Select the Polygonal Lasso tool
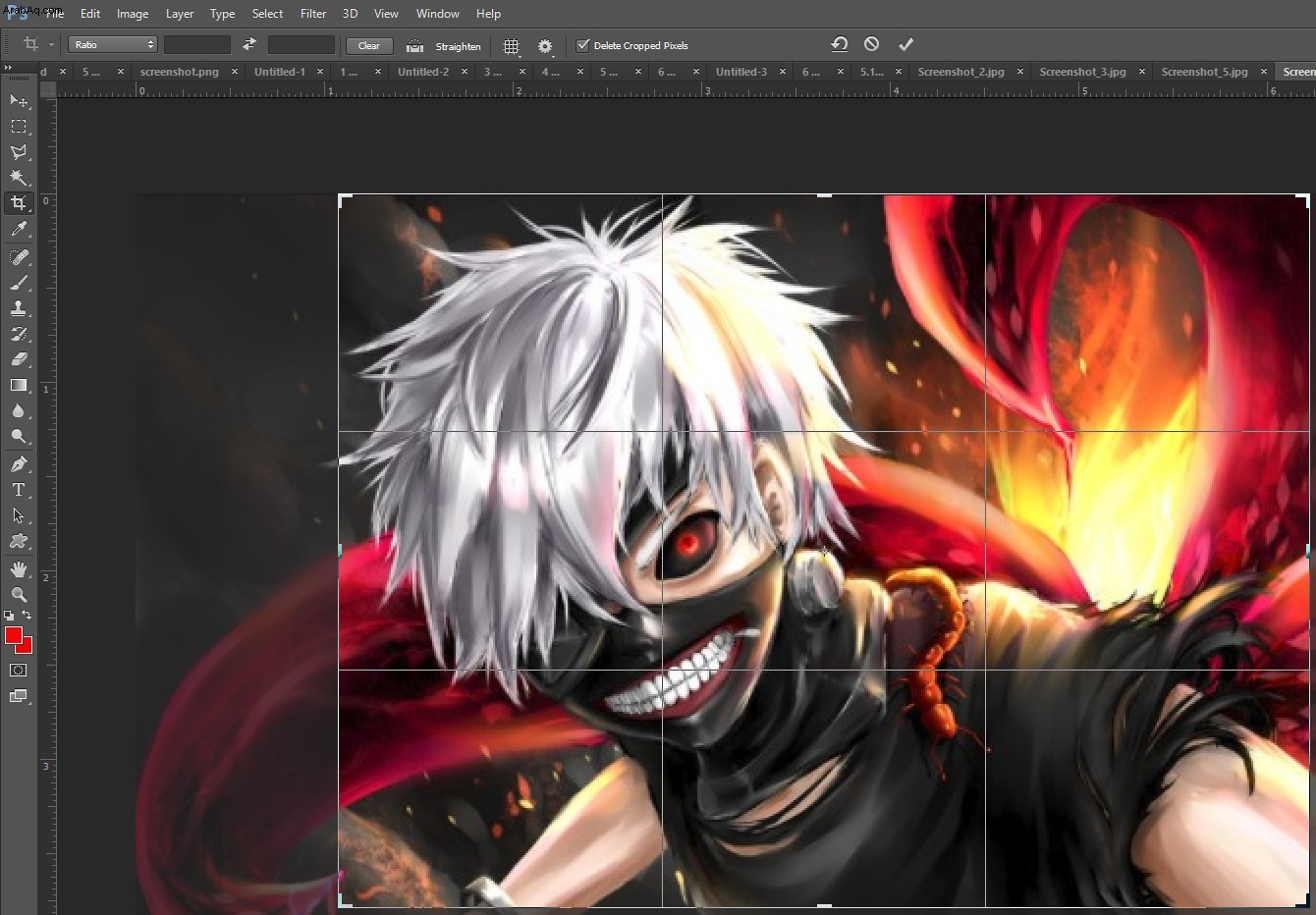 click(19, 152)
